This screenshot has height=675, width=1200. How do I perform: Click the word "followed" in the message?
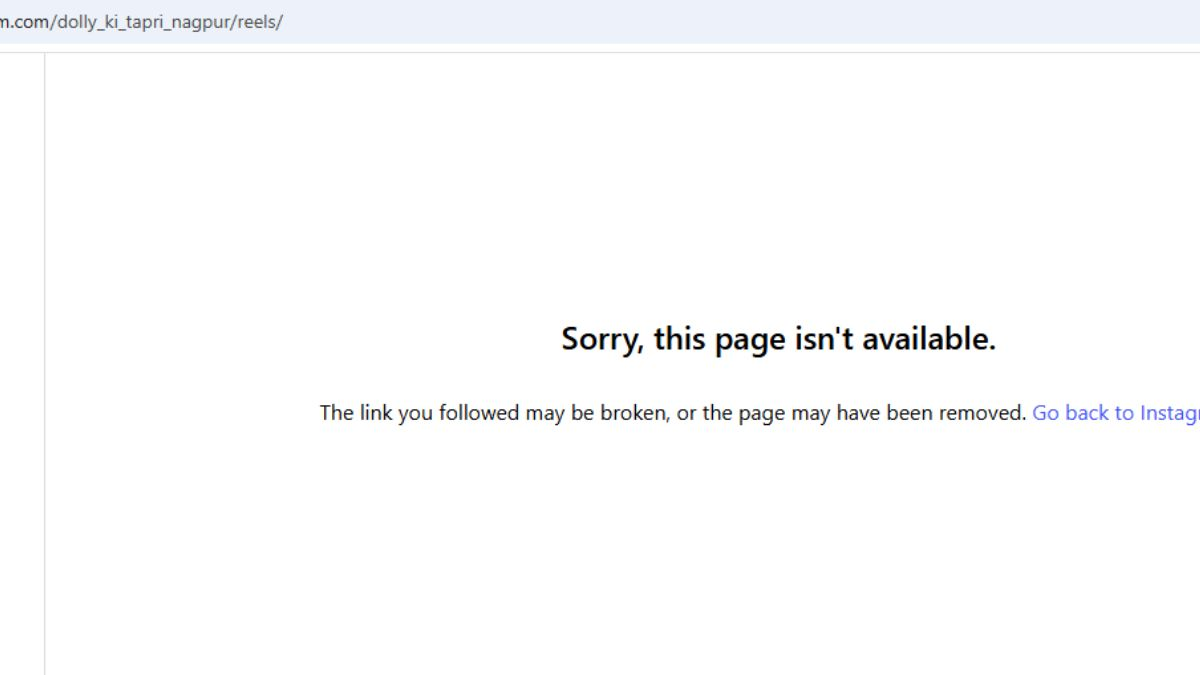click(479, 413)
